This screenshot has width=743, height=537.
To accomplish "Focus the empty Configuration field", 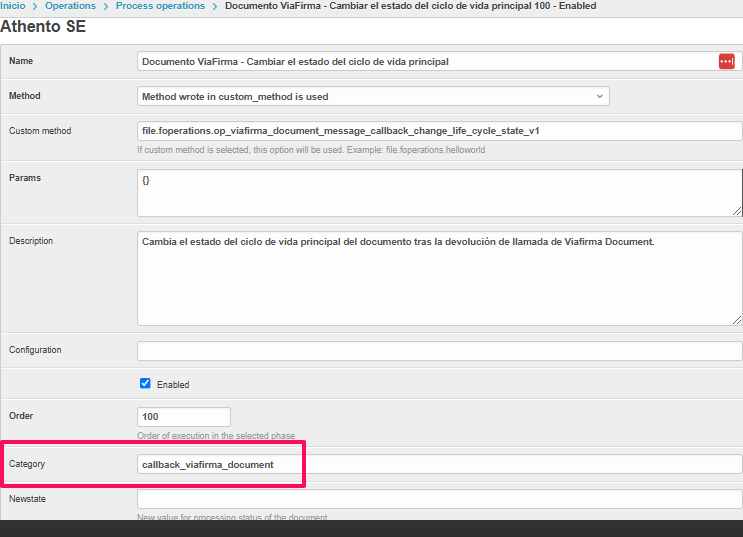I will (439, 351).
